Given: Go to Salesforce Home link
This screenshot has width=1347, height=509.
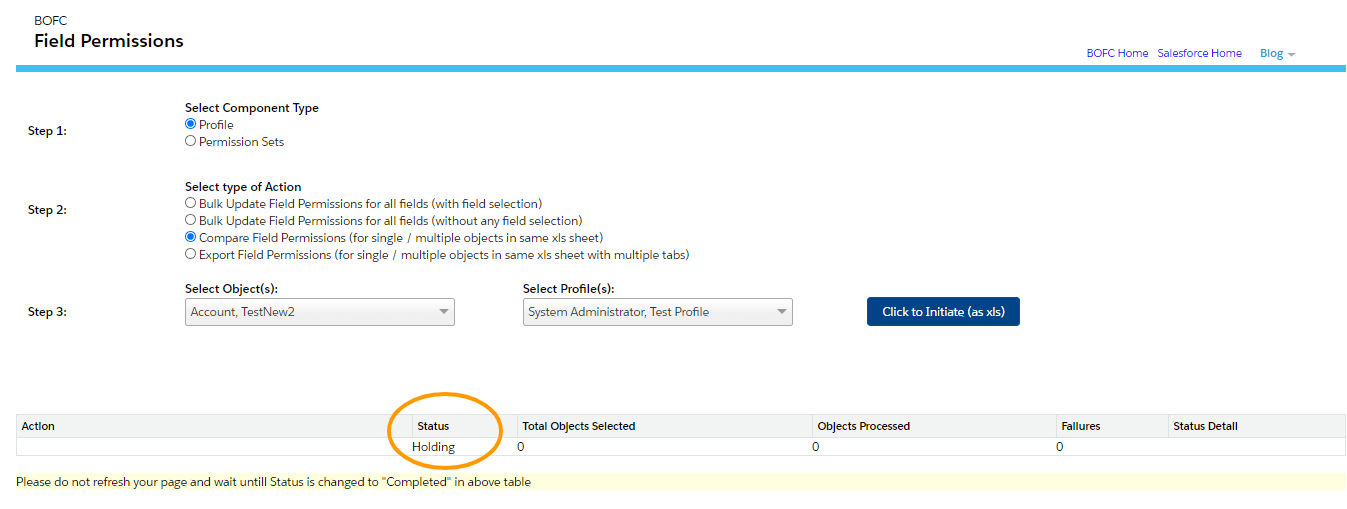Looking at the screenshot, I should tap(1199, 53).
